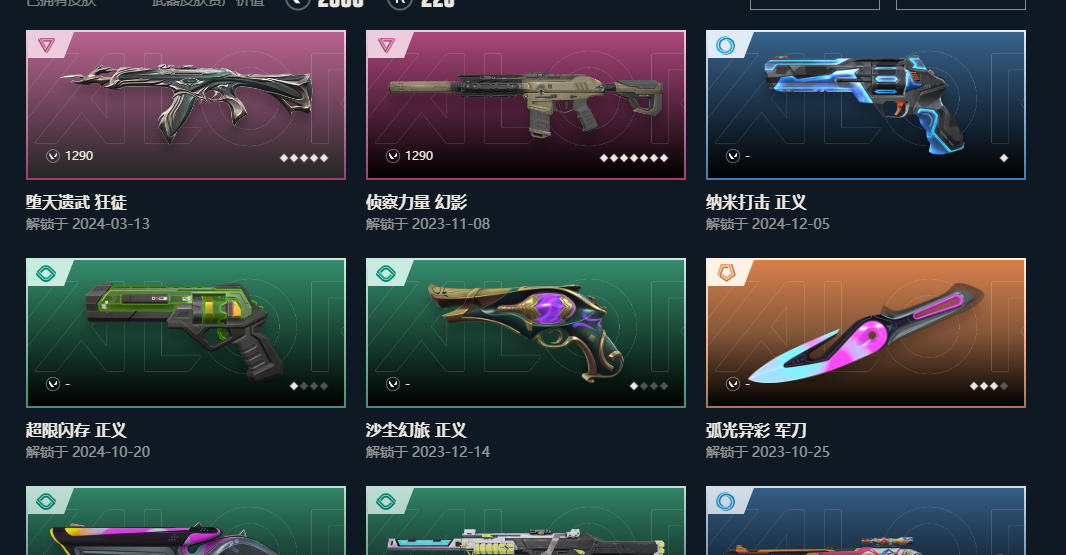Click the pink tier icon on 堕天遗武 狂徒 card
The height and width of the screenshot is (555, 1066).
pyautogui.click(x=46, y=45)
